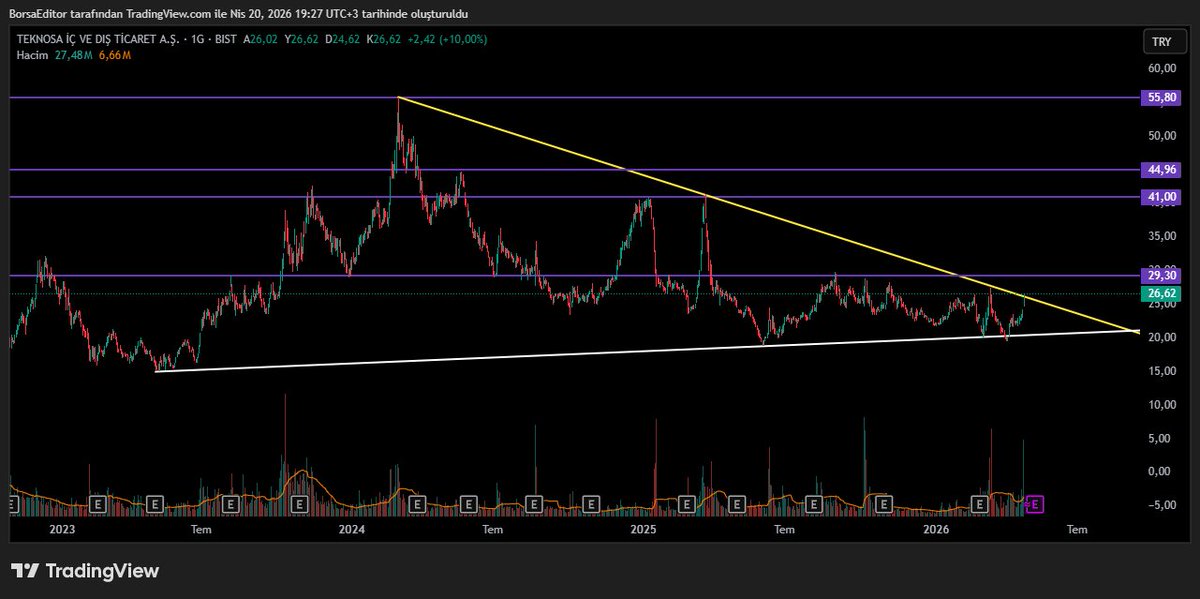The width and height of the screenshot is (1200, 599).
Task: Select the 44,96 purple price level label
Action: pyautogui.click(x=1160, y=170)
